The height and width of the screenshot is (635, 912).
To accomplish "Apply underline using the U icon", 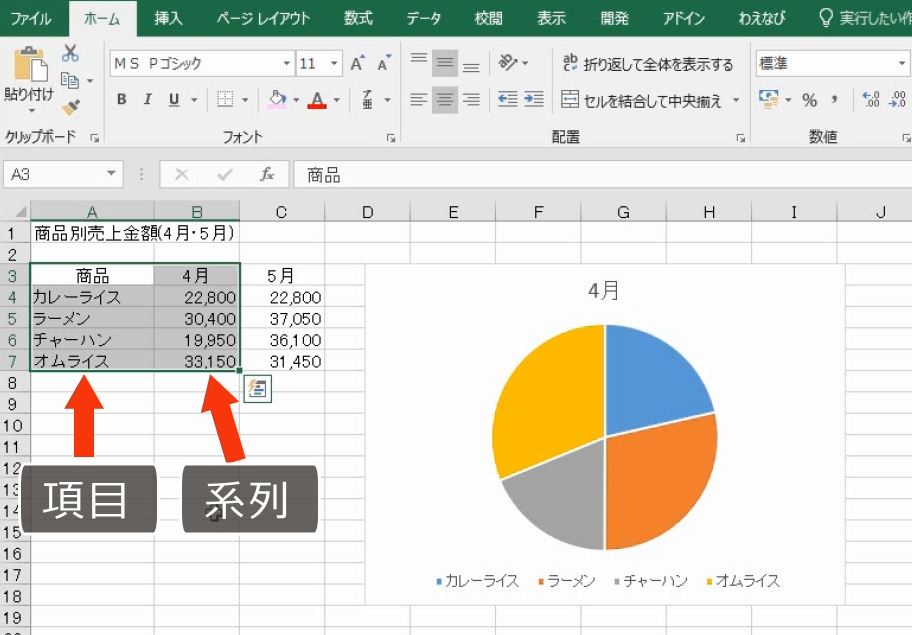I will coord(174,98).
